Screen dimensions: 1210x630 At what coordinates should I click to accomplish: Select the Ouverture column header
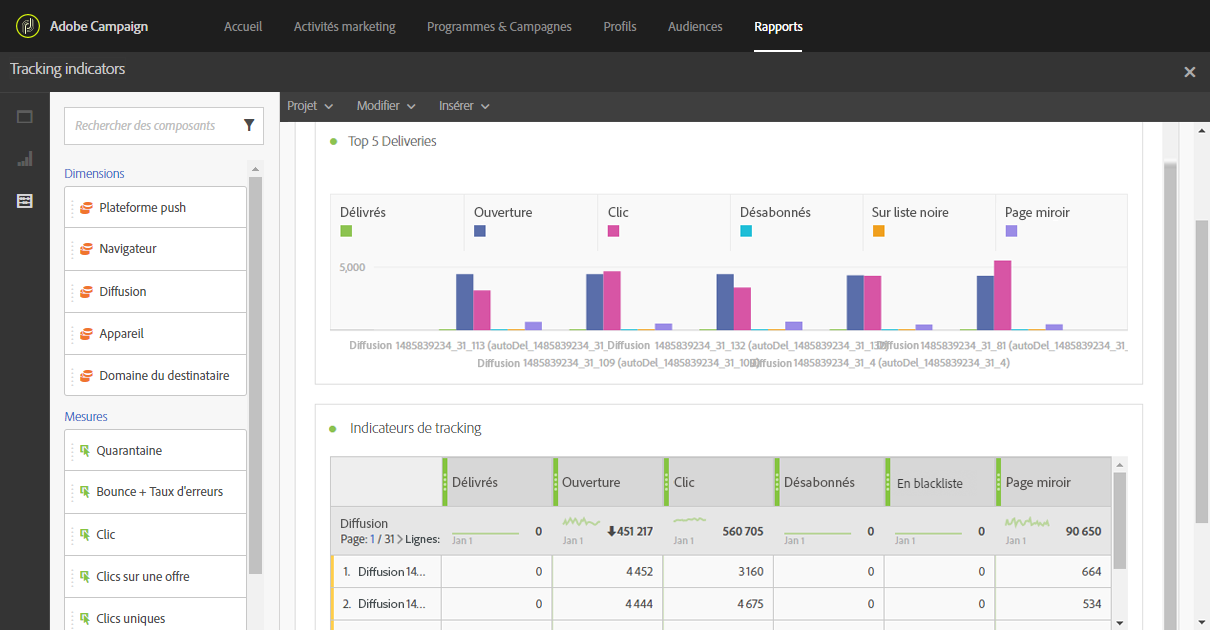click(608, 482)
